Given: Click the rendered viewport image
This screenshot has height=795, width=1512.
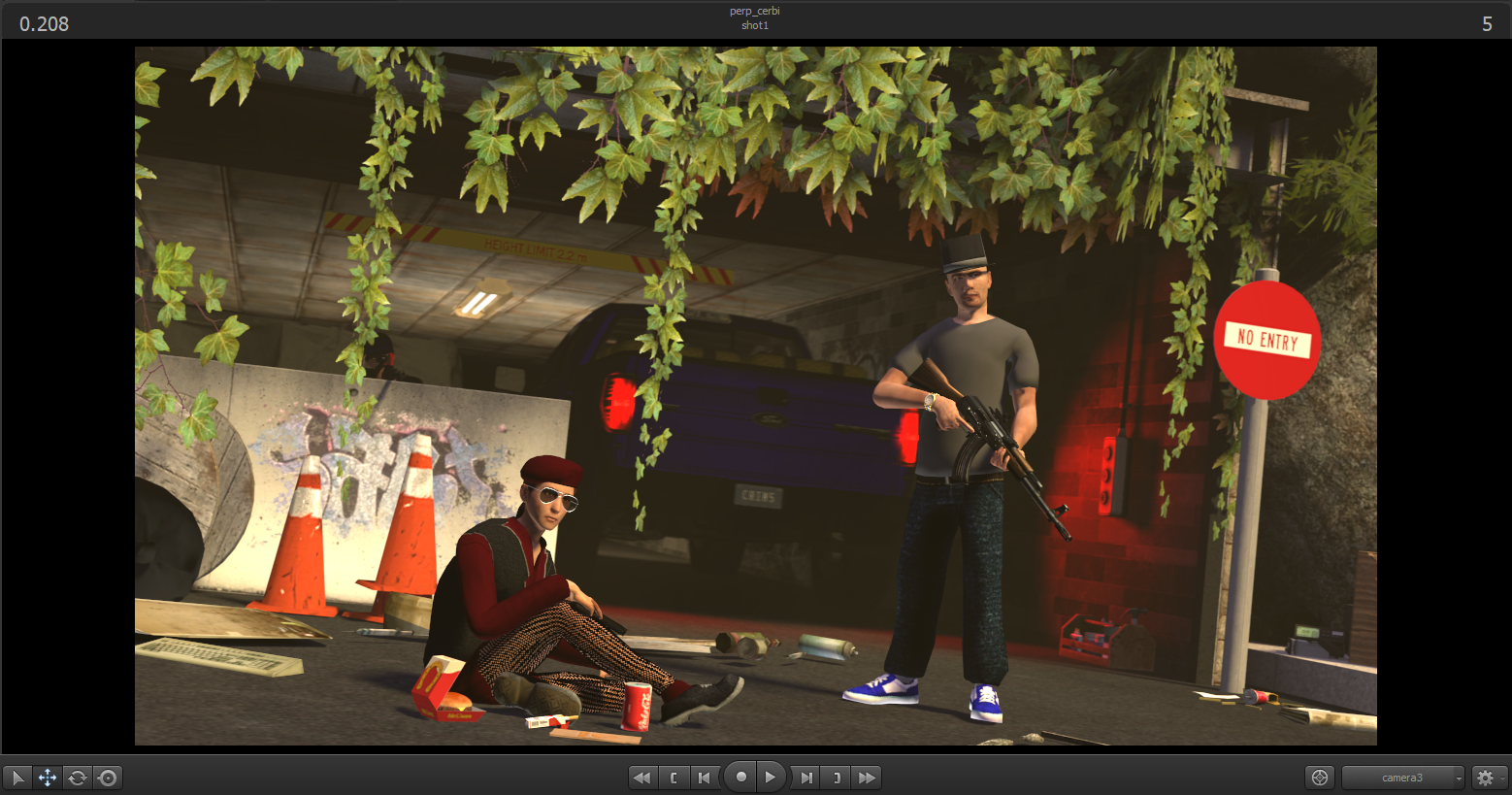Looking at the screenshot, I should tap(755, 396).
